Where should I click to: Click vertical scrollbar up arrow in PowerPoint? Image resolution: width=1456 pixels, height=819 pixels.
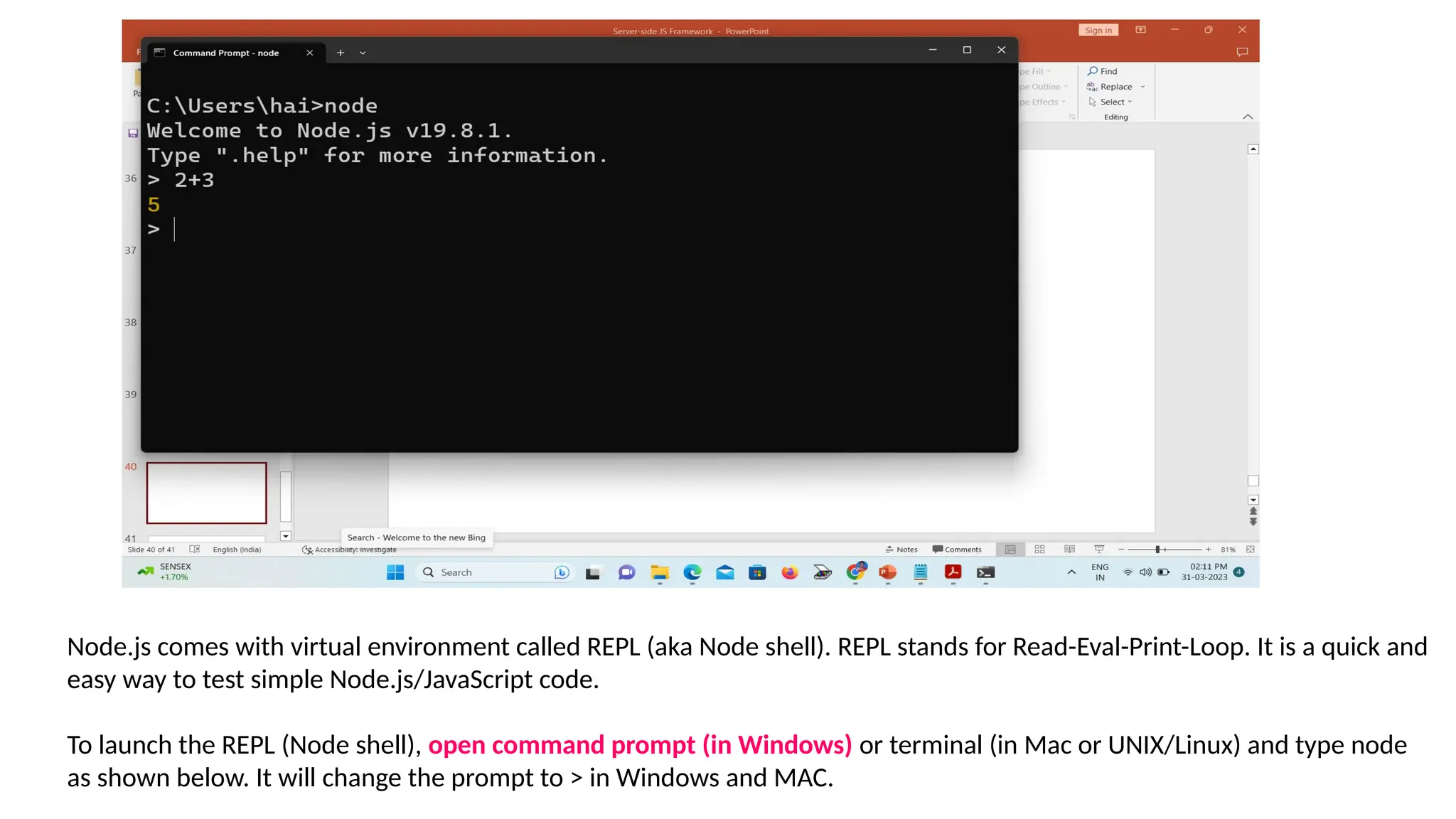tap(1253, 149)
